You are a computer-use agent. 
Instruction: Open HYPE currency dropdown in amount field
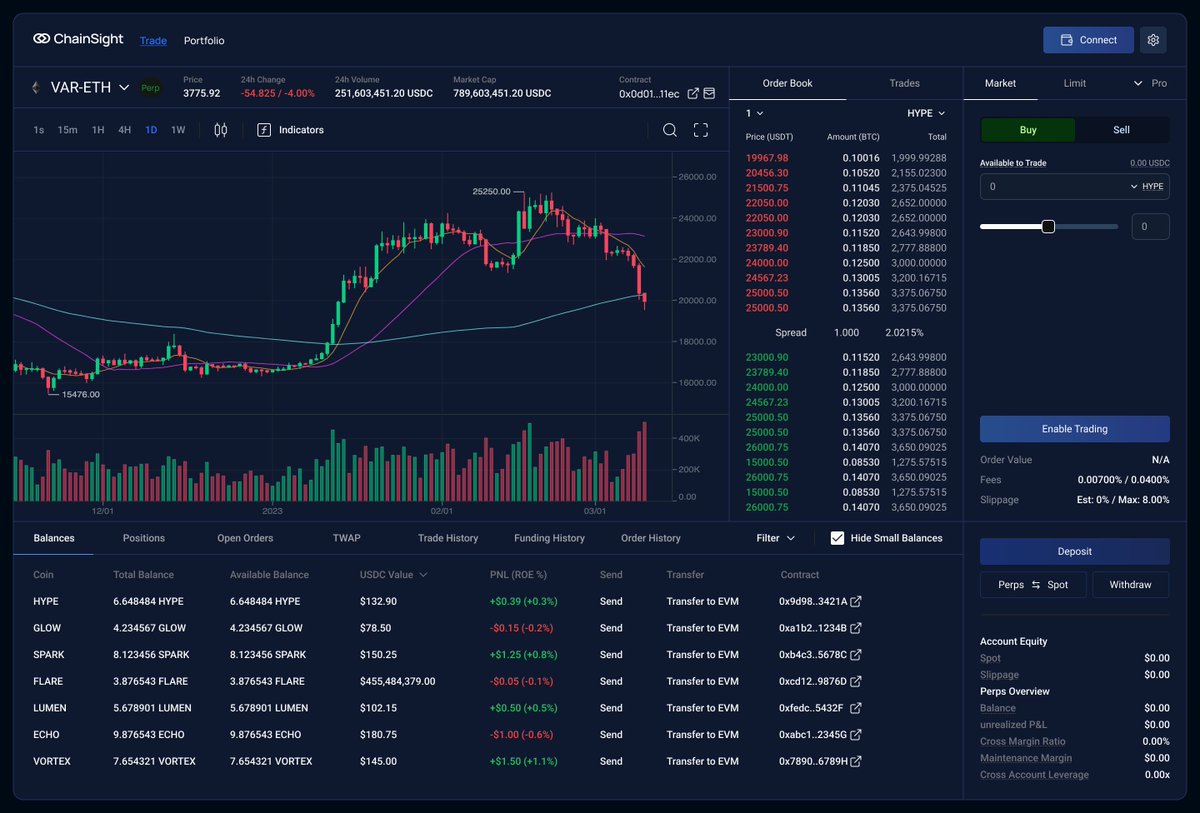click(x=1146, y=187)
